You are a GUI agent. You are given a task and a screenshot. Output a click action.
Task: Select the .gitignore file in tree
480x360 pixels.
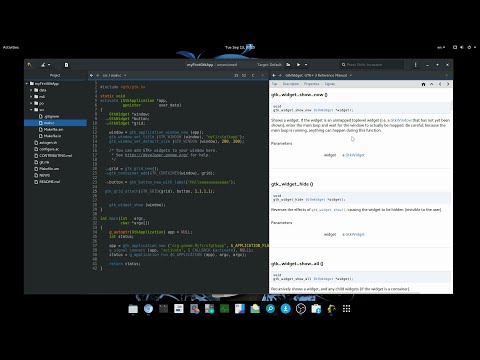pos(49,116)
